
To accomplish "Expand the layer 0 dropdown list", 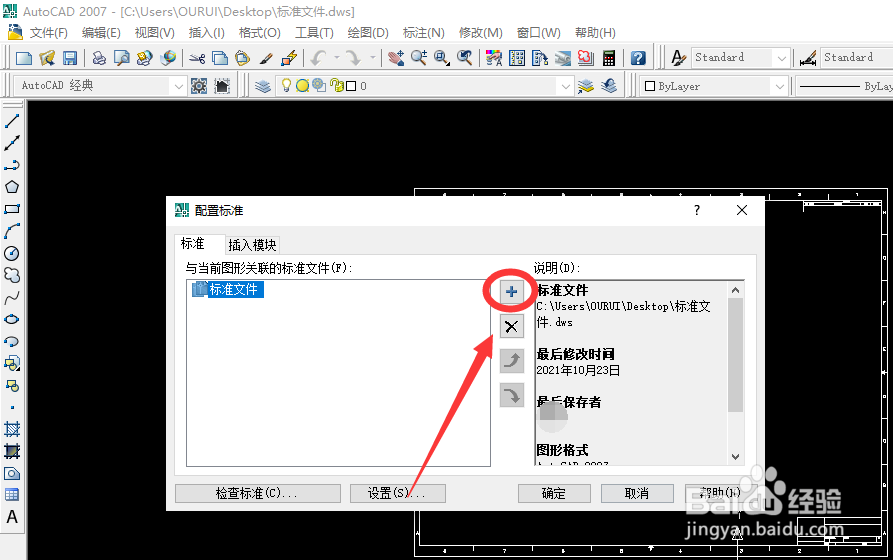I will click(x=565, y=86).
